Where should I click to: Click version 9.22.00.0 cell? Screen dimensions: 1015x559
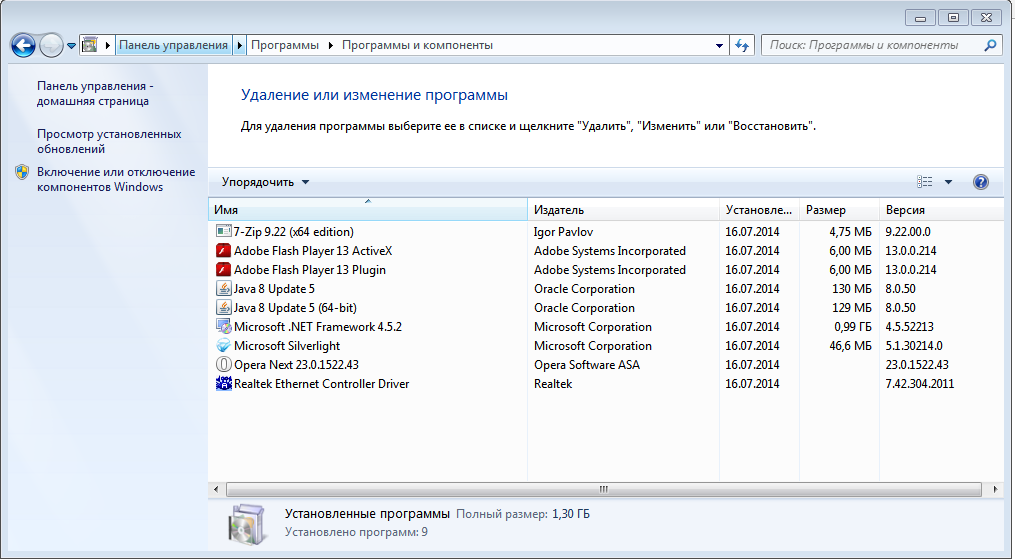908,232
